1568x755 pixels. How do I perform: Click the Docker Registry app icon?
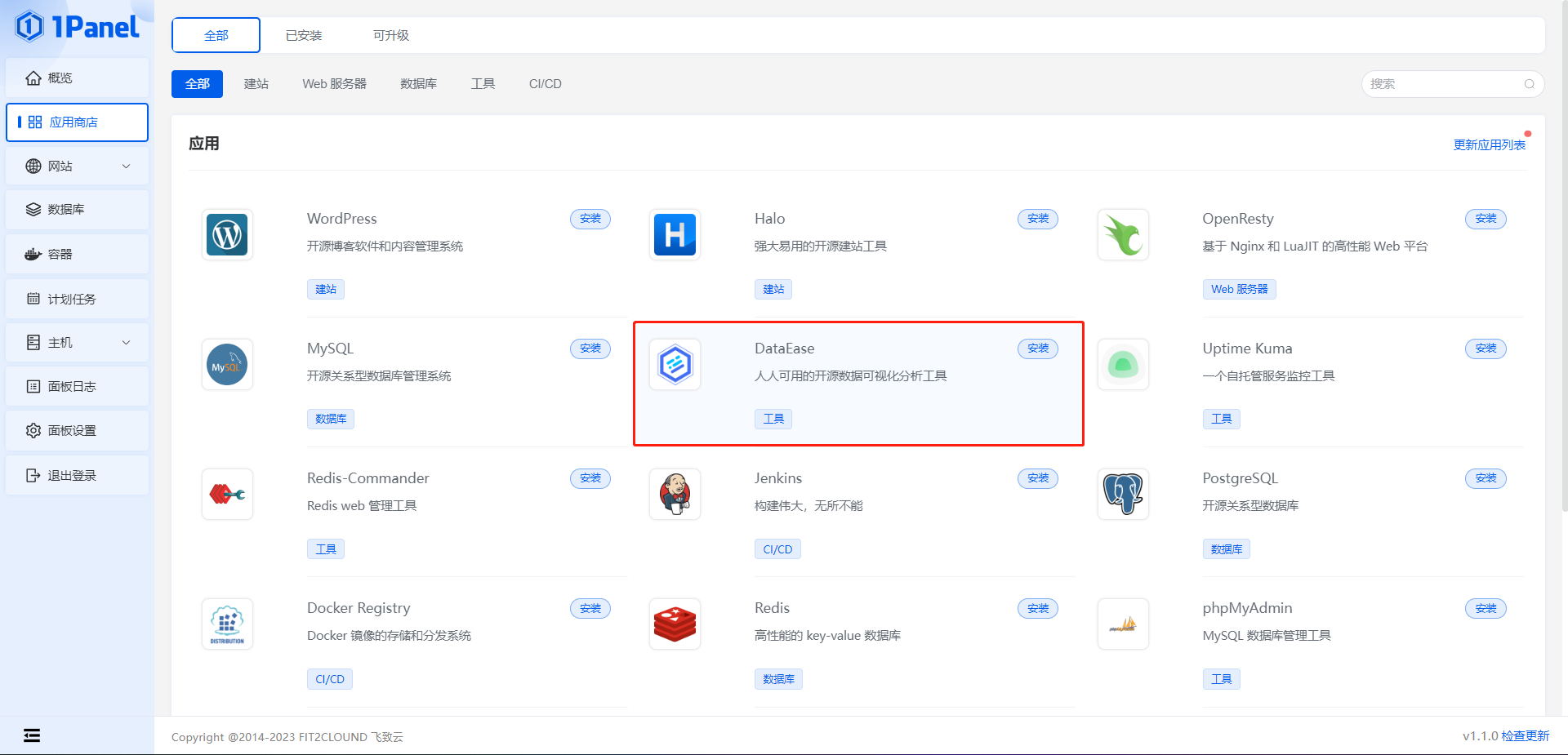(x=227, y=624)
